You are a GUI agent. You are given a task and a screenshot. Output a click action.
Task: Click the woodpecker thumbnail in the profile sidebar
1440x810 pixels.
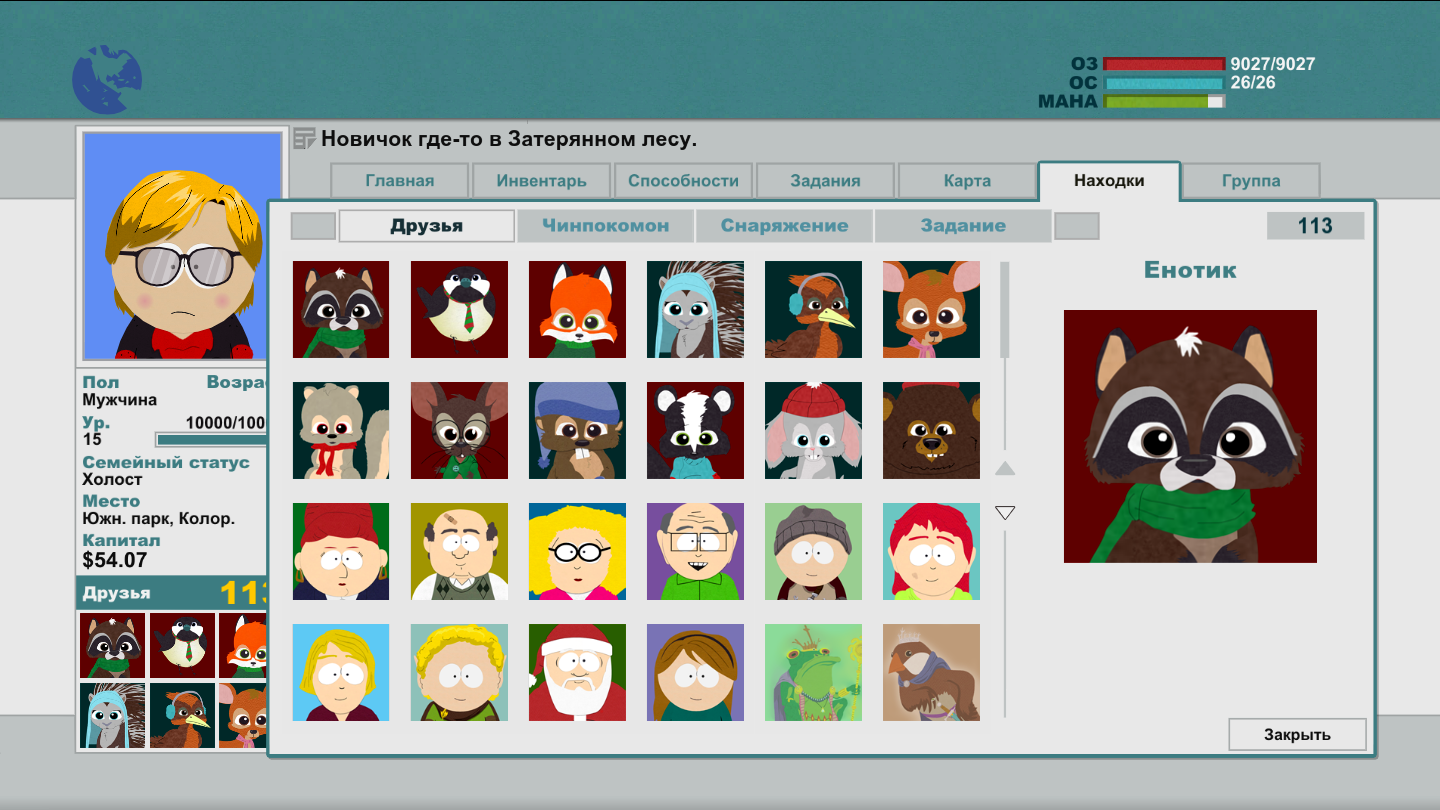(x=182, y=715)
